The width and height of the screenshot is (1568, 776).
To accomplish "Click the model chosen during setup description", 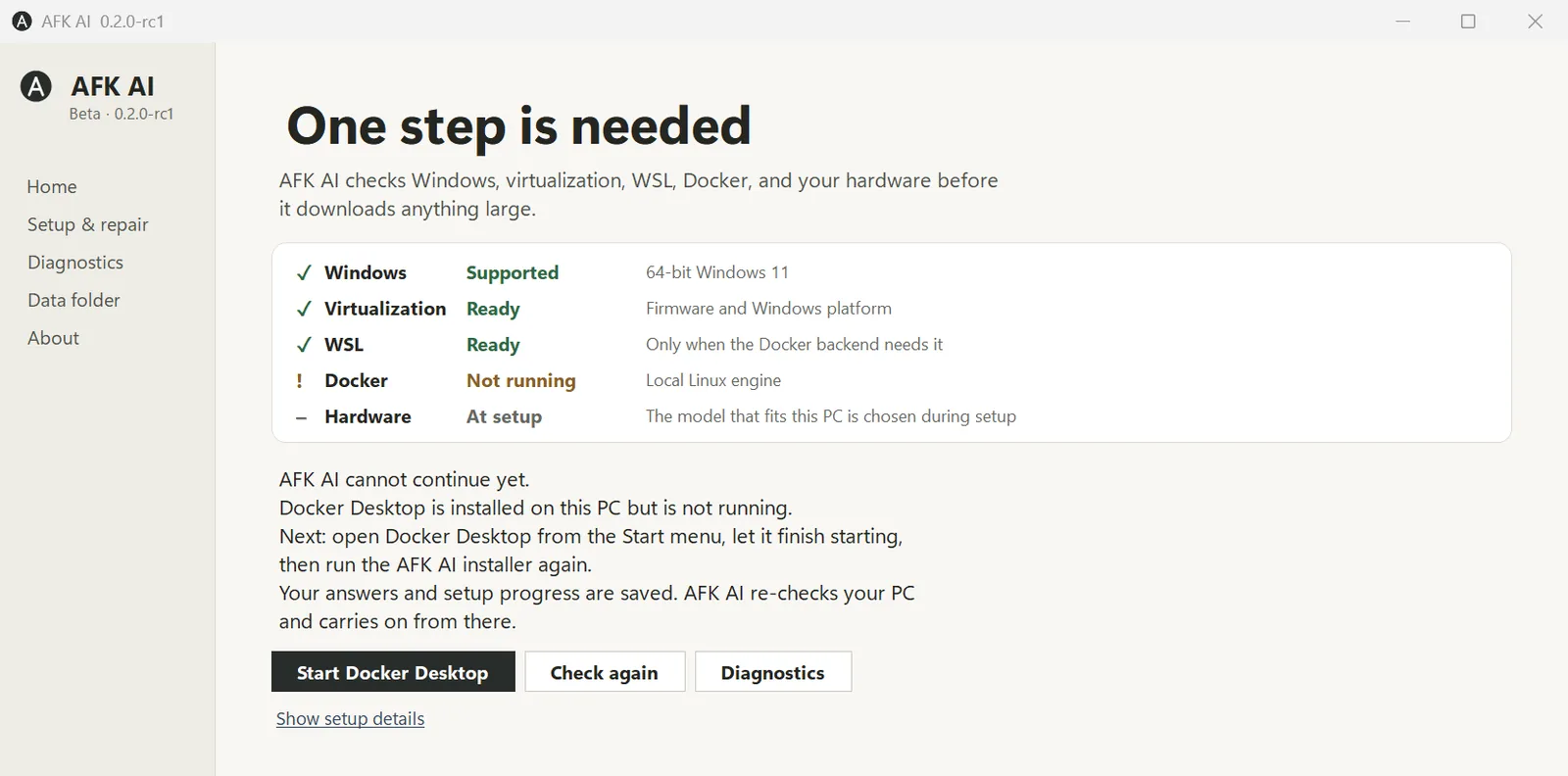I will pyautogui.click(x=831, y=416).
